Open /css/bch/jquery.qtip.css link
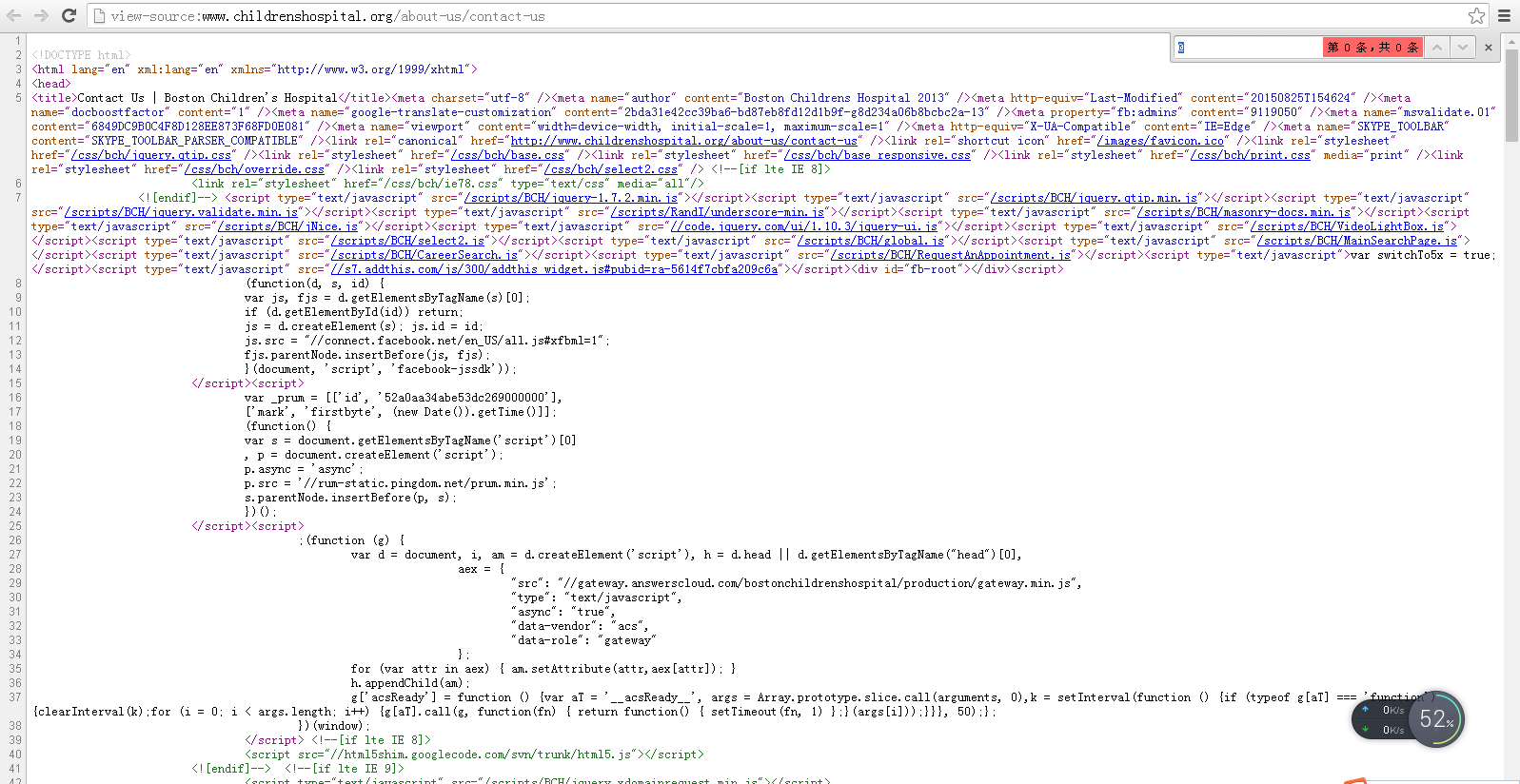 click(x=151, y=155)
